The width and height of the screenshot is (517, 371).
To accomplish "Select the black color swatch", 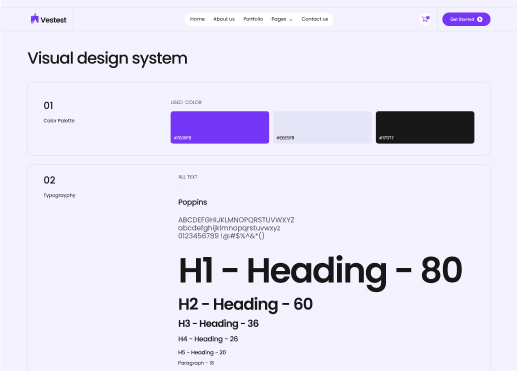I will [425, 127].
